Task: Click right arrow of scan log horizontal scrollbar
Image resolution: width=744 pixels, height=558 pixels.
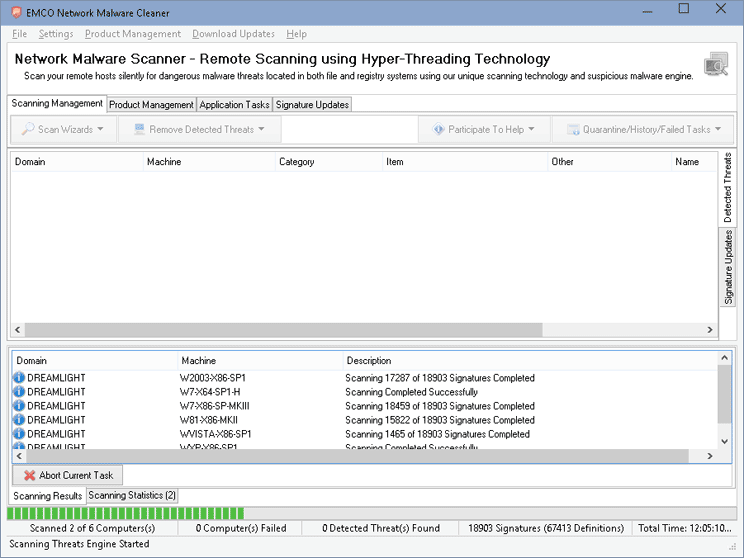Action: point(710,456)
